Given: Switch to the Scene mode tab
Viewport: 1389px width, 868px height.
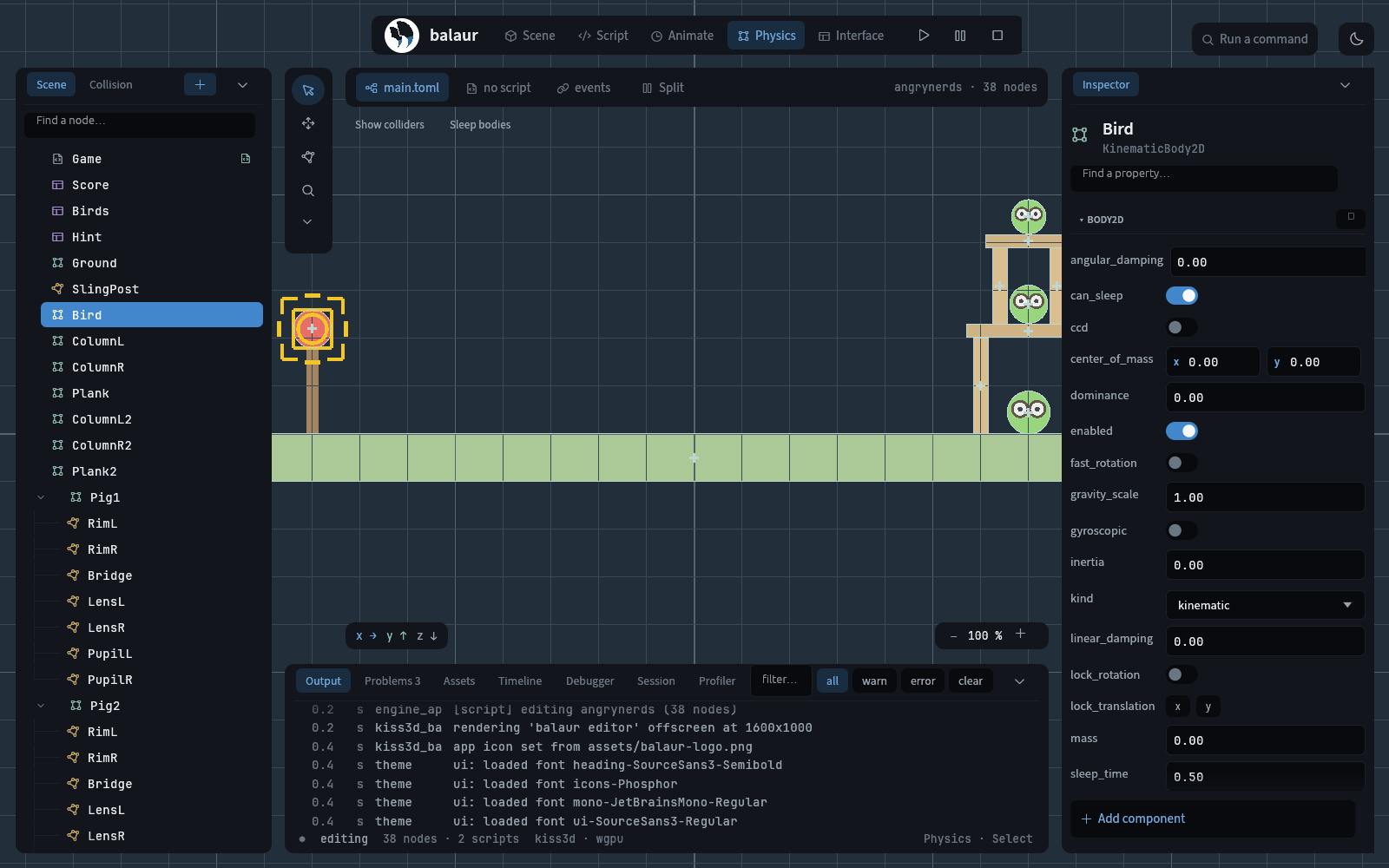Looking at the screenshot, I should (x=530, y=36).
